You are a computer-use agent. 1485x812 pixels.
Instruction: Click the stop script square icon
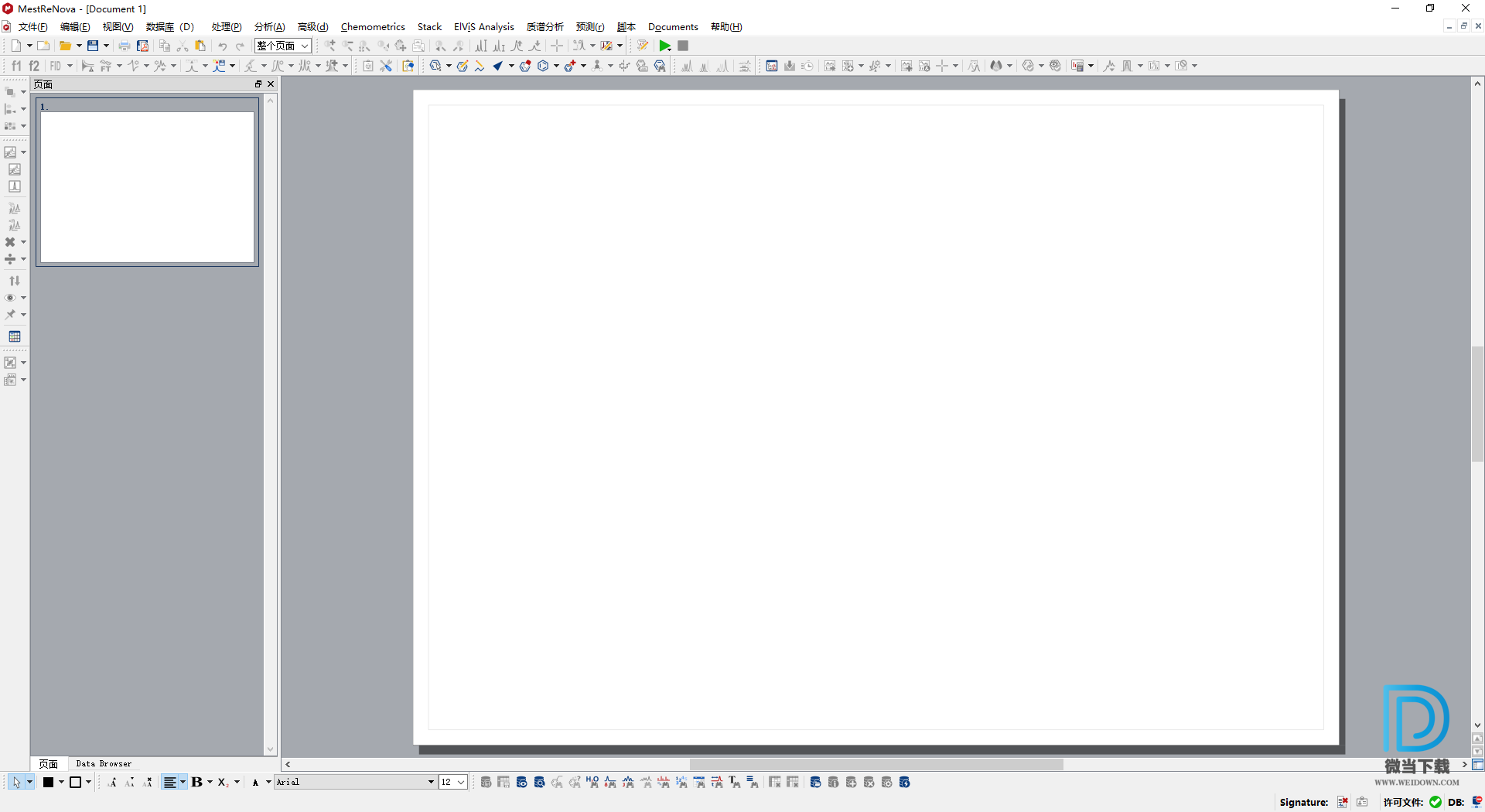[683, 46]
